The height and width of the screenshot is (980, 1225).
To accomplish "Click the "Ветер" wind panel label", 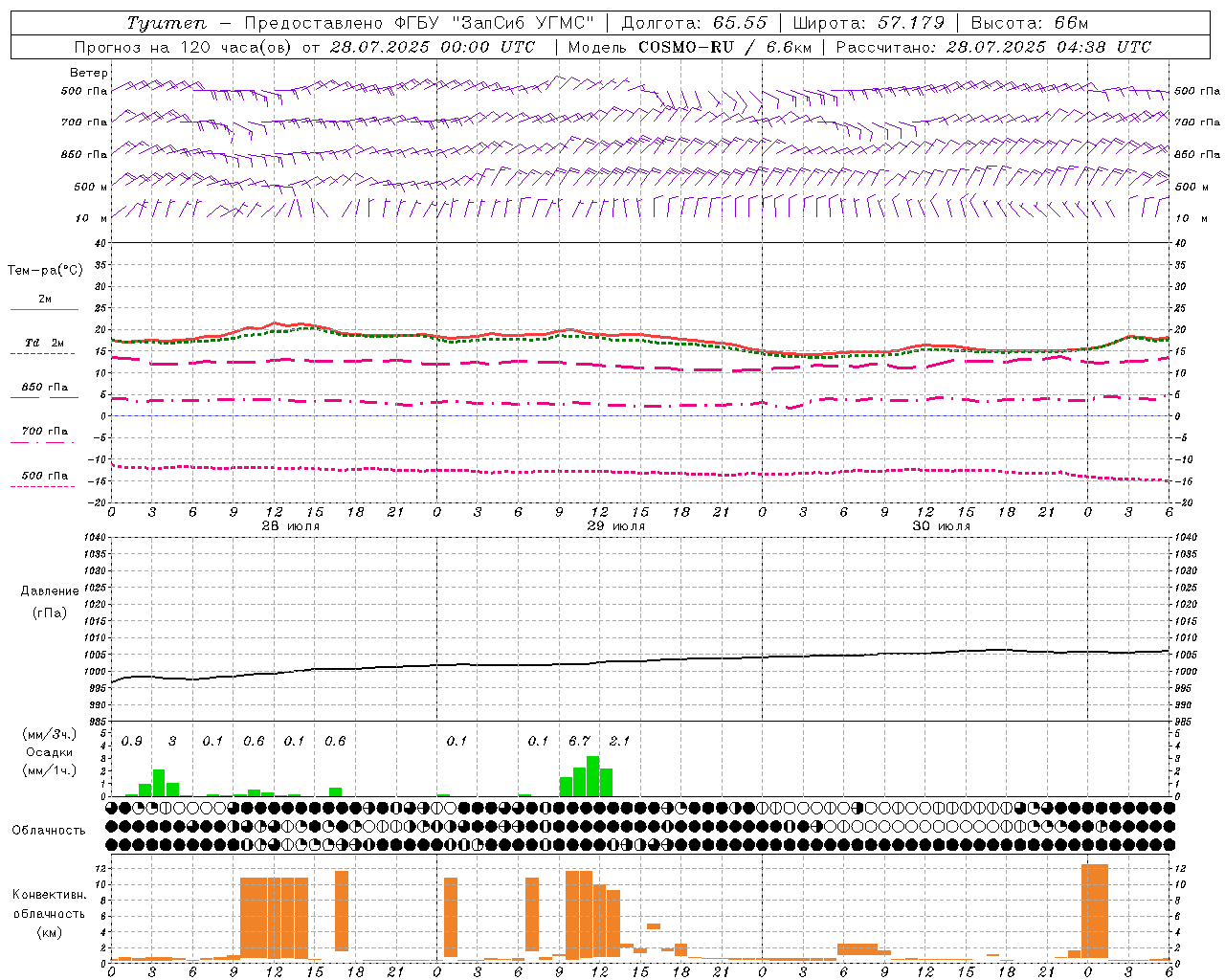I will [x=89, y=73].
